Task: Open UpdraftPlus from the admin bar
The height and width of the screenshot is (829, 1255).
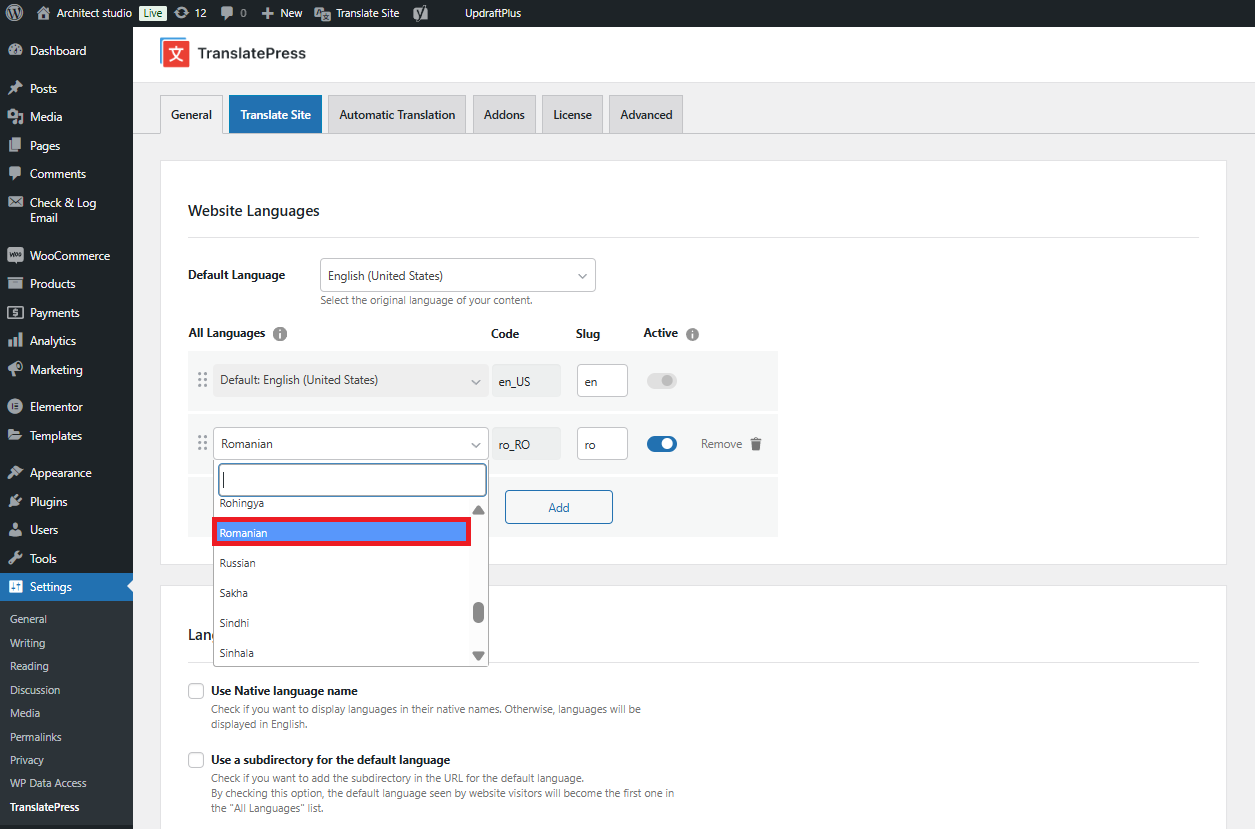Action: [493, 13]
